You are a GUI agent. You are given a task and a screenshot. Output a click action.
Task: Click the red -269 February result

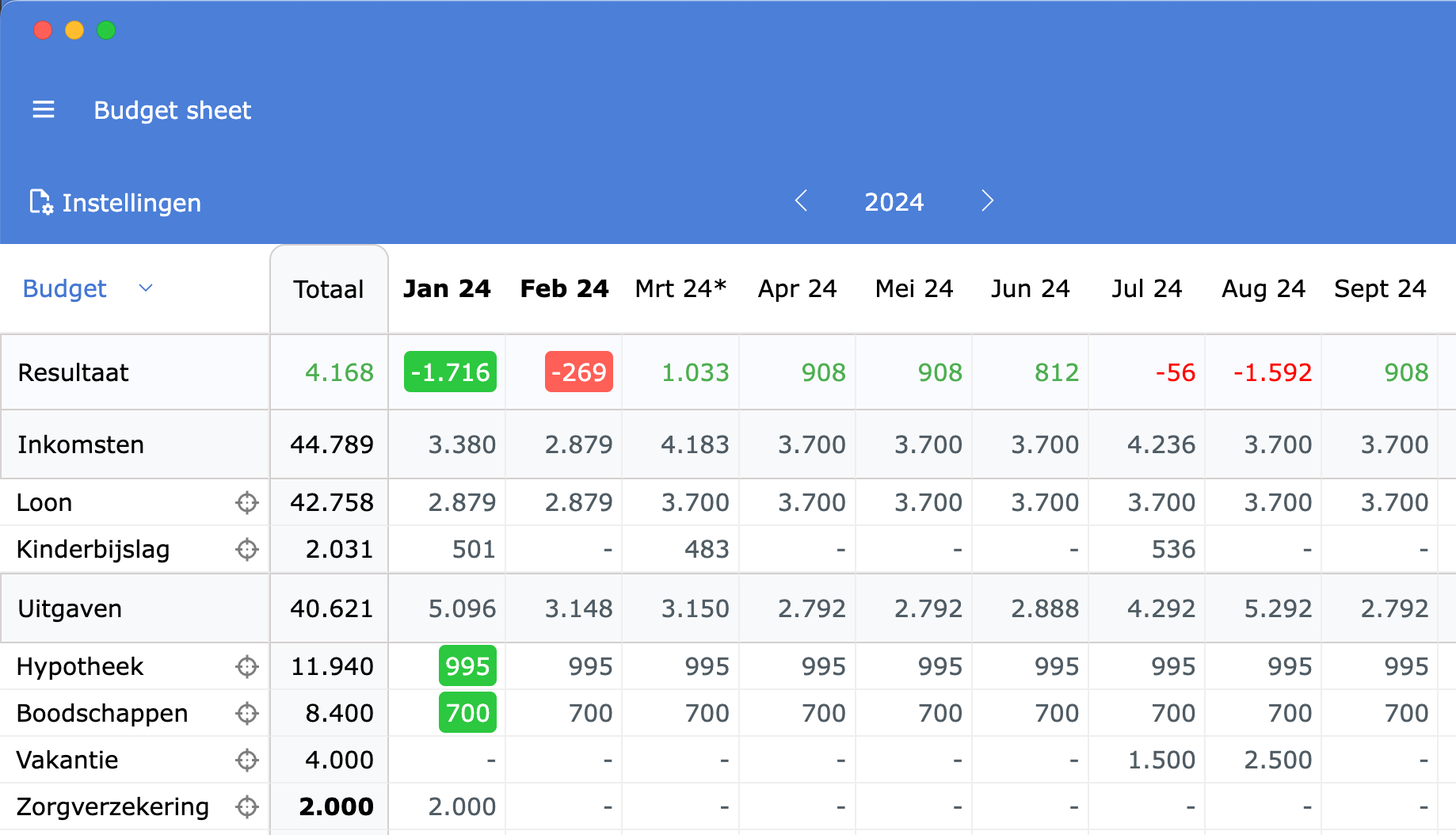pos(578,372)
